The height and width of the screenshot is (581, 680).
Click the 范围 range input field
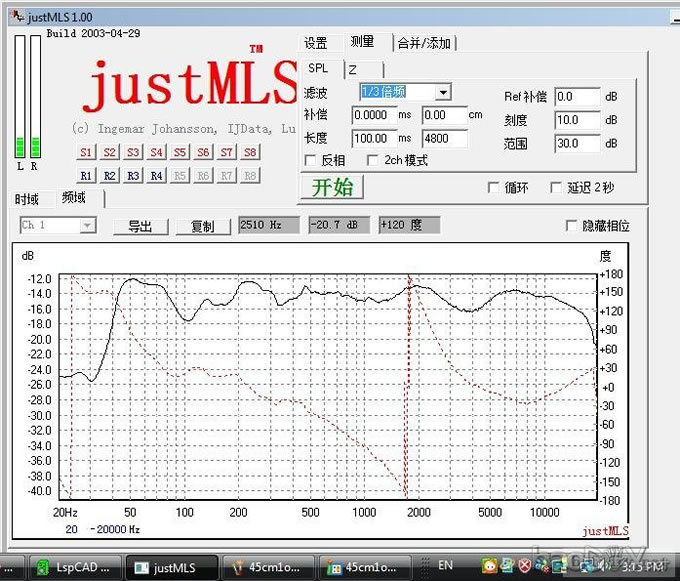pyautogui.click(x=576, y=143)
